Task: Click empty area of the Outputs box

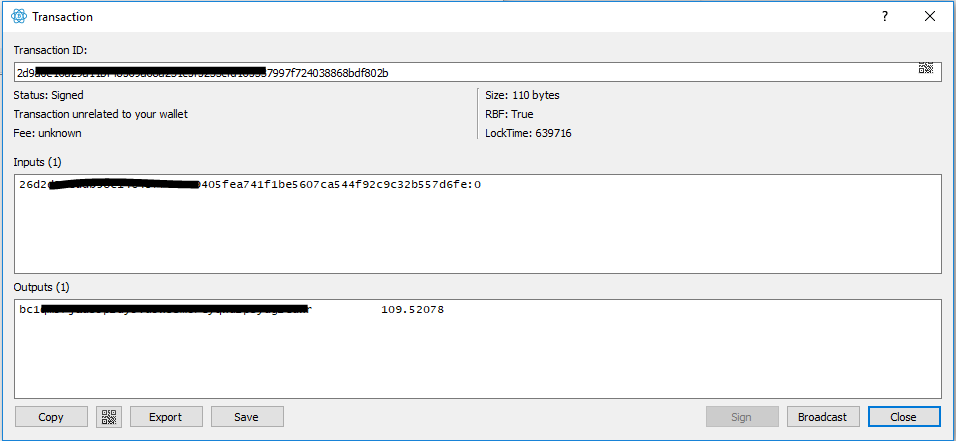Action: pos(478,360)
